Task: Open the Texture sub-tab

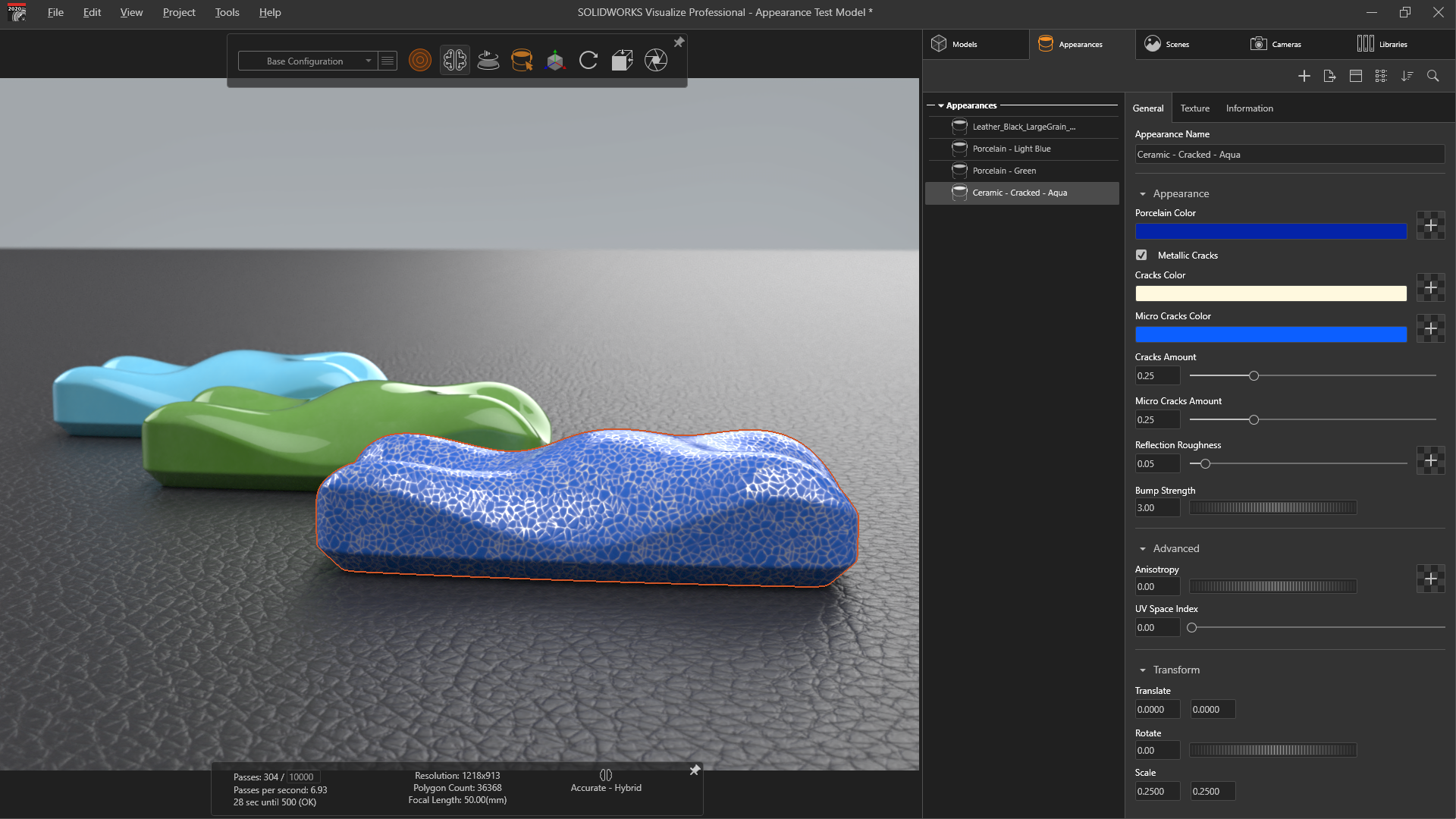Action: pos(1194,108)
